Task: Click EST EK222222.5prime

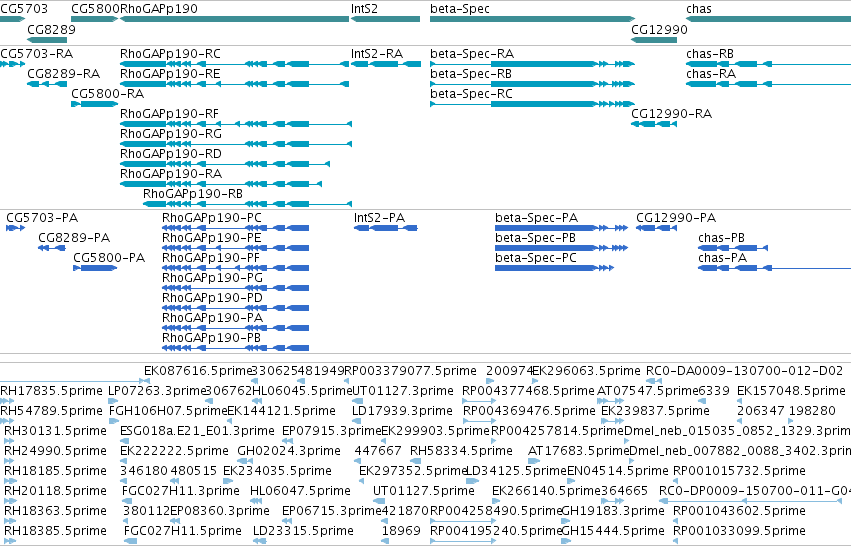Action: (x=174, y=452)
